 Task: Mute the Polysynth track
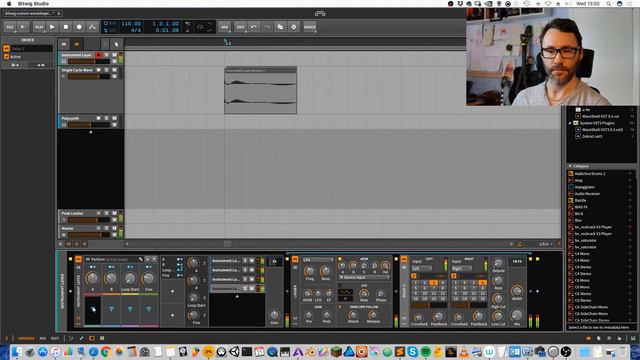[114, 118]
